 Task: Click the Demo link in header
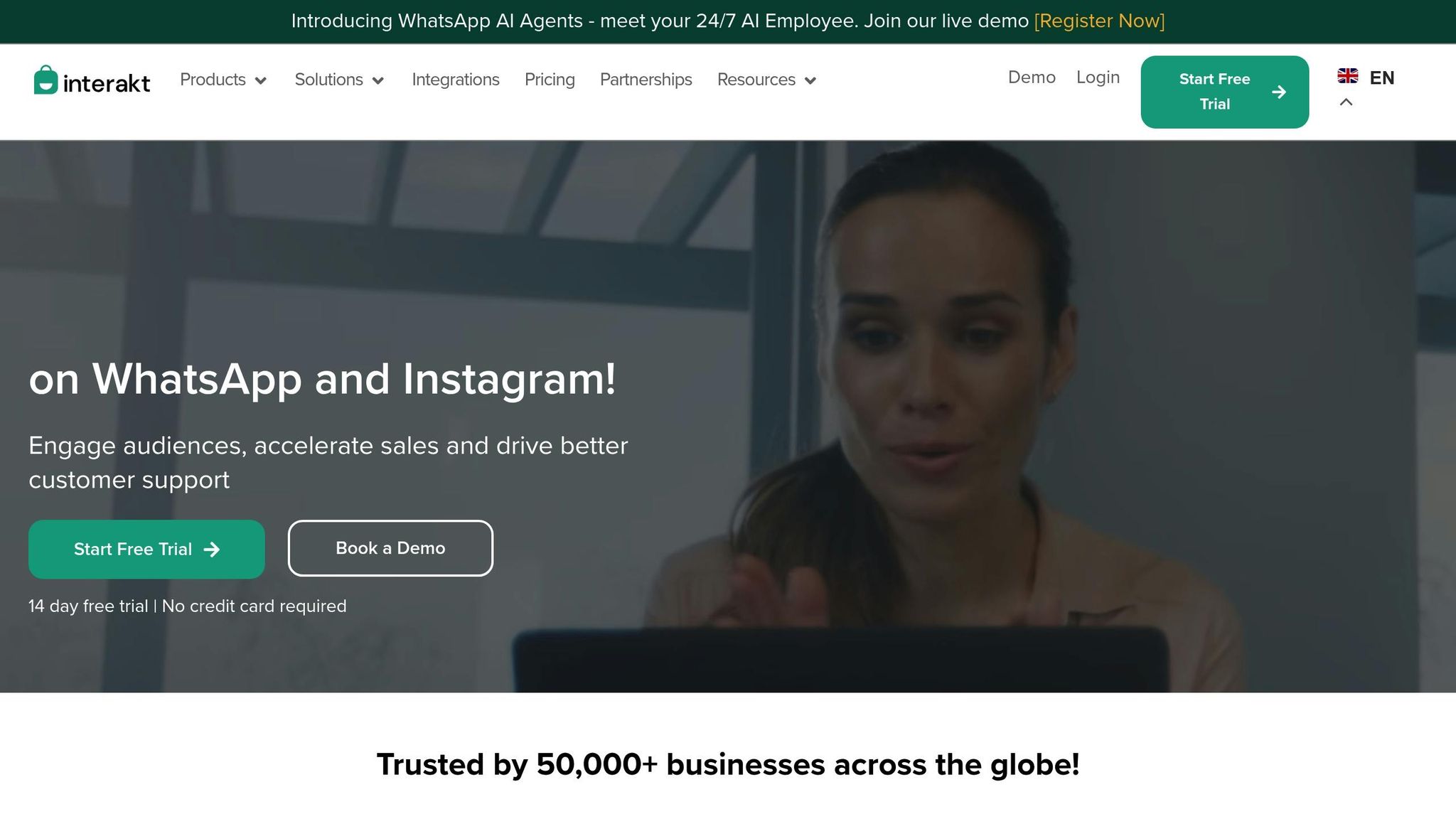point(1032,77)
